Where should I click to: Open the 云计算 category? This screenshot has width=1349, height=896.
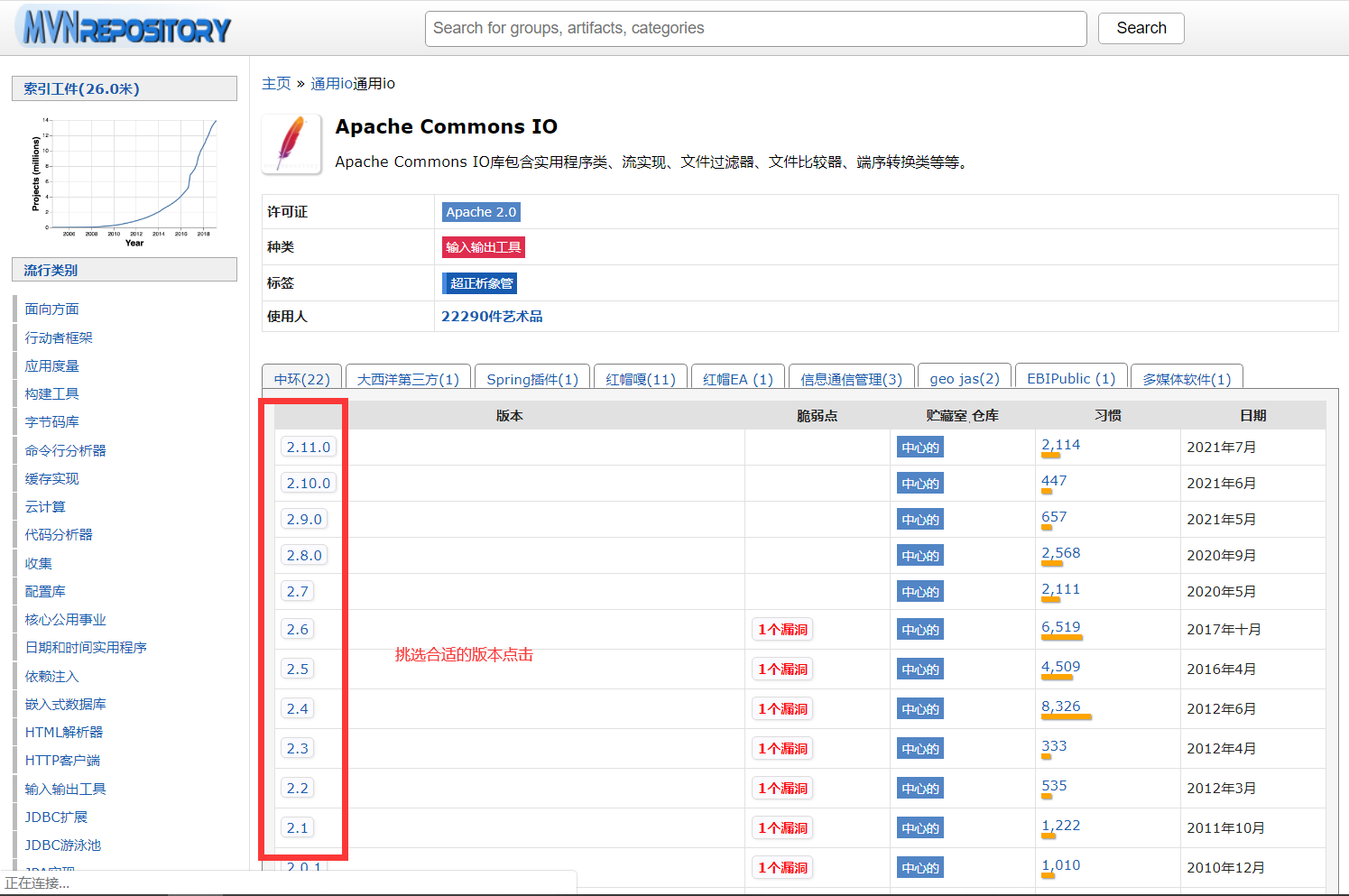[45, 507]
